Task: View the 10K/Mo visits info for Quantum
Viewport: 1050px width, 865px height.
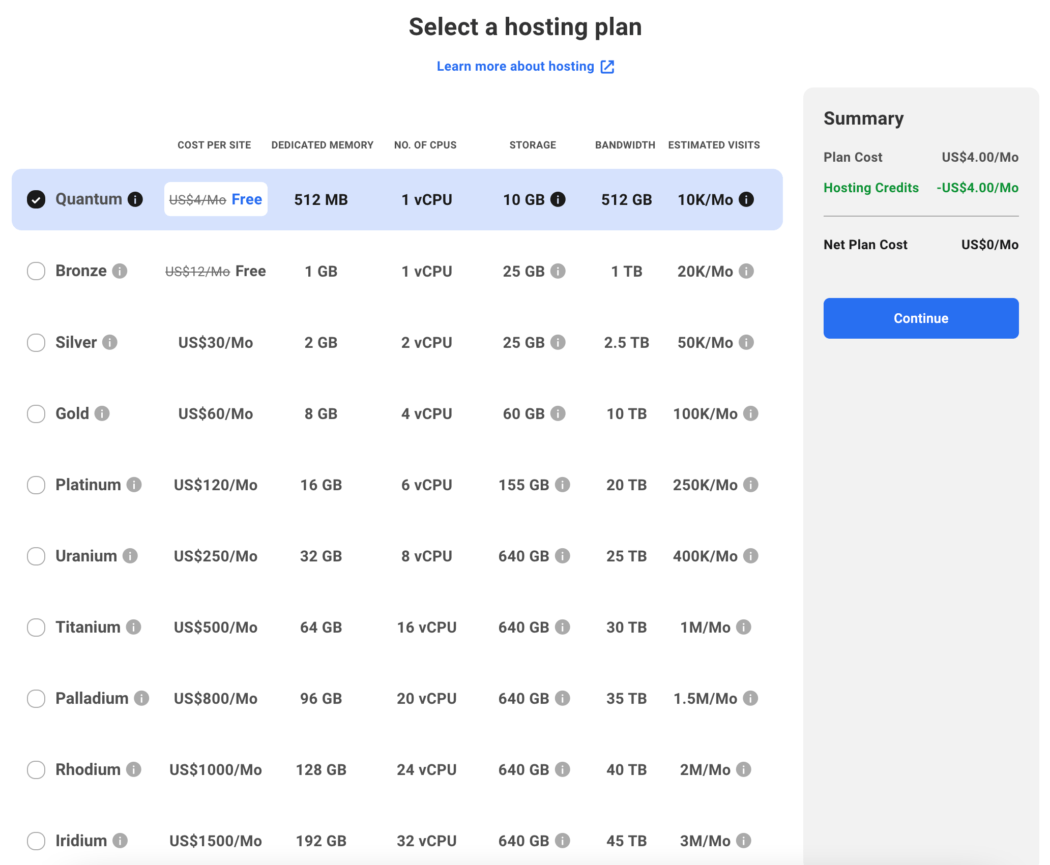Action: coord(747,199)
